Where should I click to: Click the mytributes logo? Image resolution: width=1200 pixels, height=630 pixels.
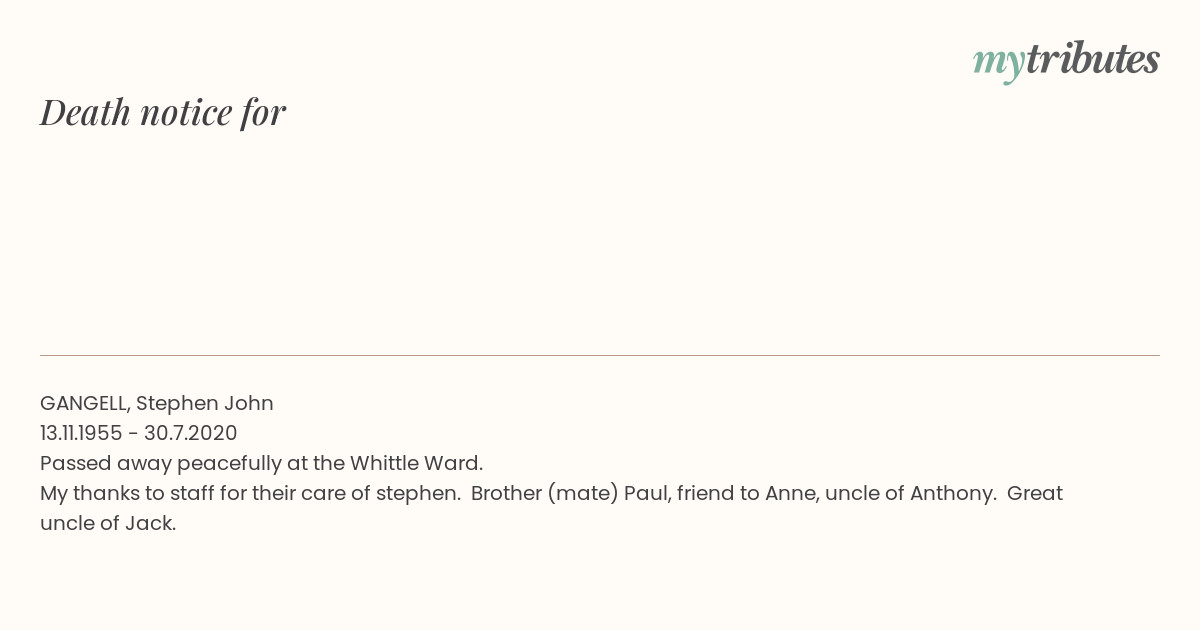tap(1066, 61)
